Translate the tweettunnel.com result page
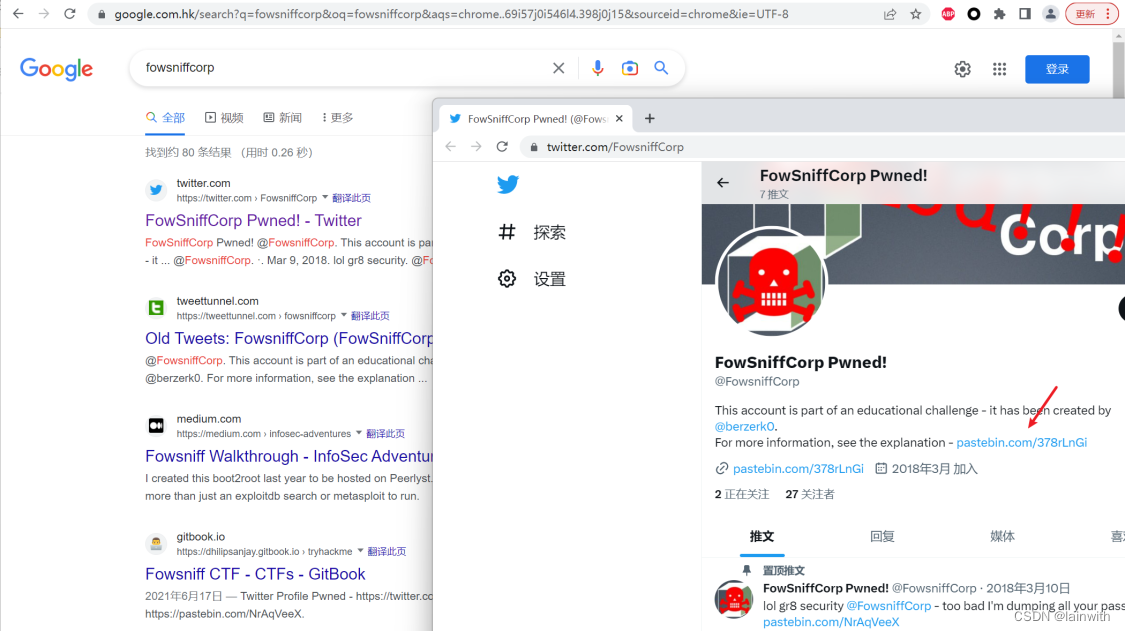The image size is (1125, 631). pyautogui.click(x=369, y=316)
